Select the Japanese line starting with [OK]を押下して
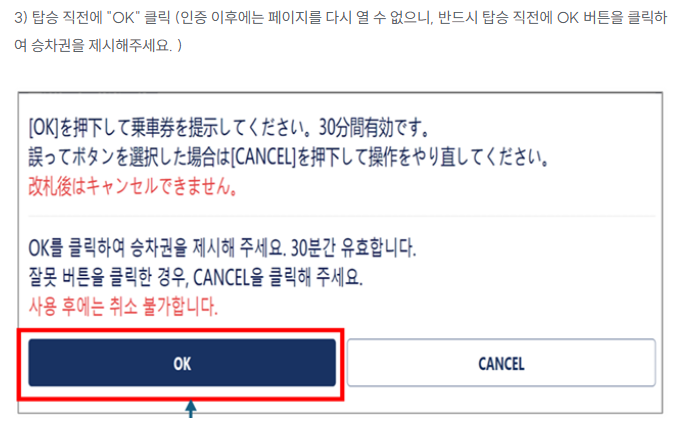Image resolution: width=676 pixels, height=427 pixels. click(x=229, y=127)
